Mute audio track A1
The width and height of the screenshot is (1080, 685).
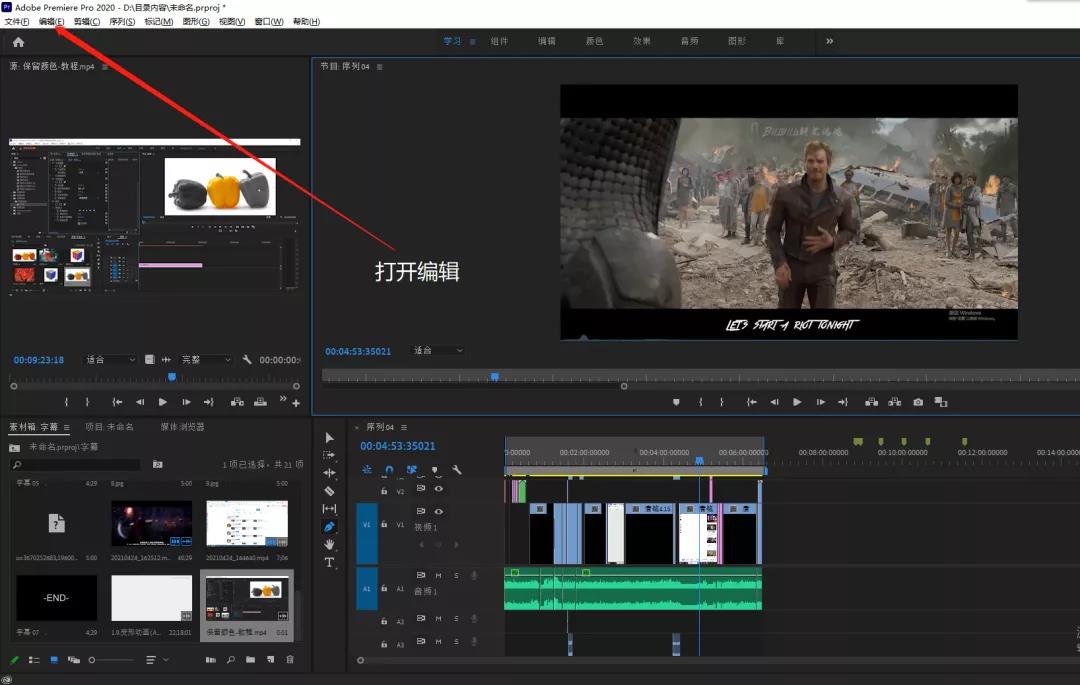click(438, 575)
